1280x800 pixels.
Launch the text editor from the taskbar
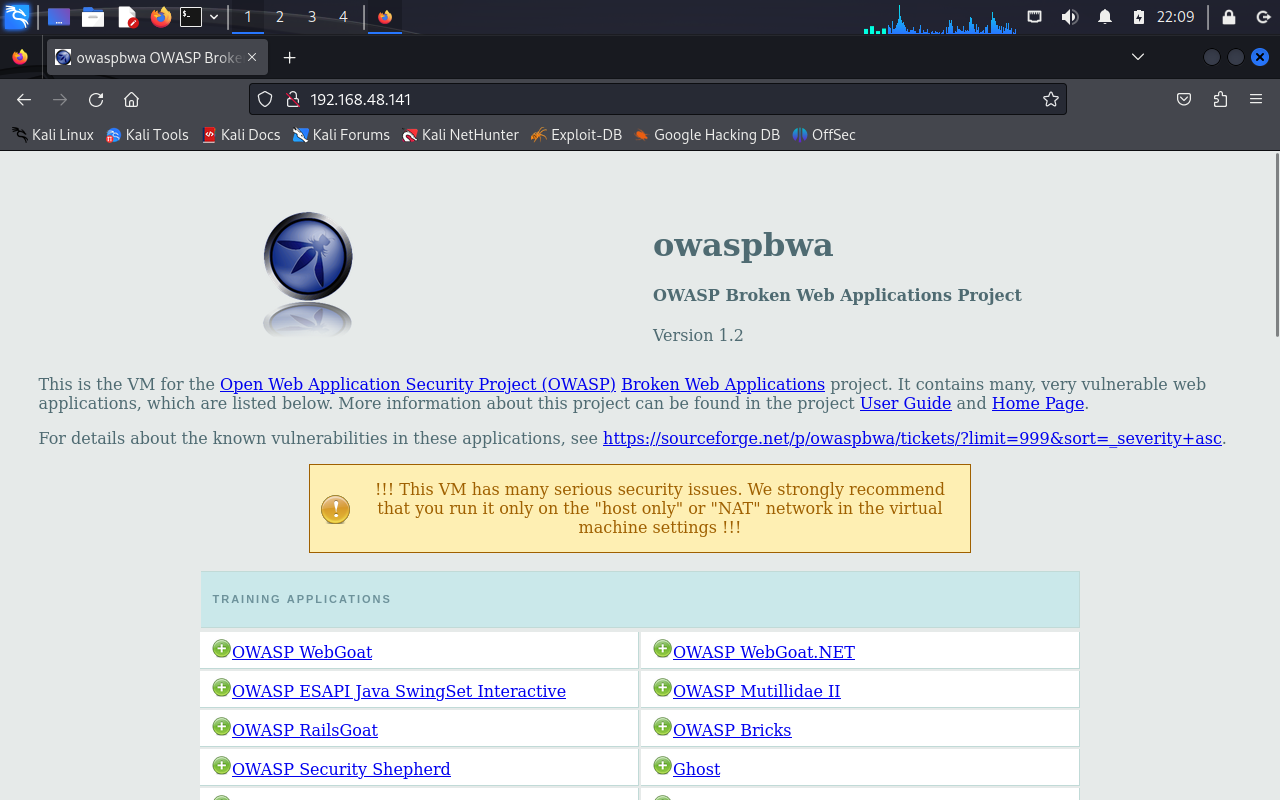[x=127, y=17]
